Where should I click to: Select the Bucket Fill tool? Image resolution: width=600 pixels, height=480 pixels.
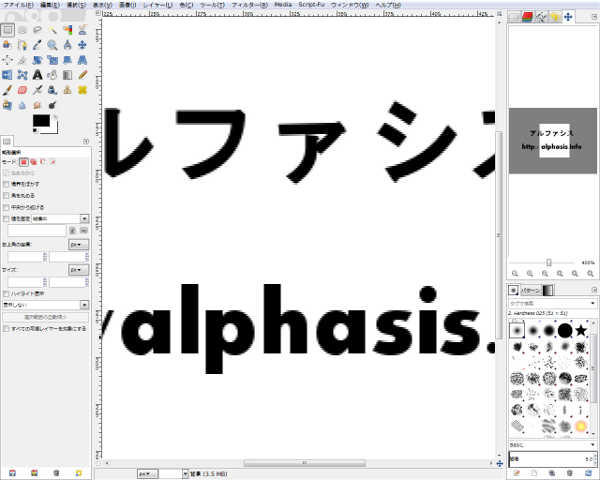52,75
